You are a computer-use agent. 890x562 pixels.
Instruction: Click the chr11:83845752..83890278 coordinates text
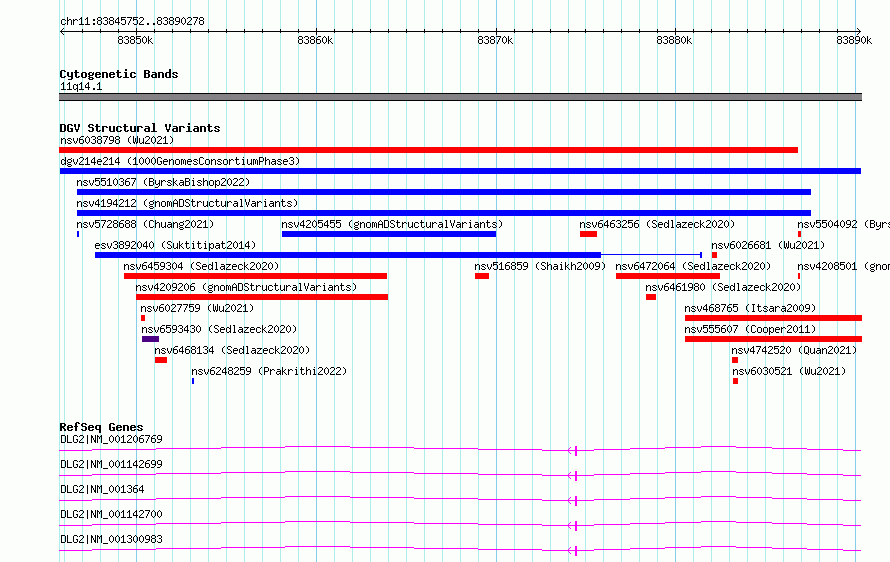(132, 21)
